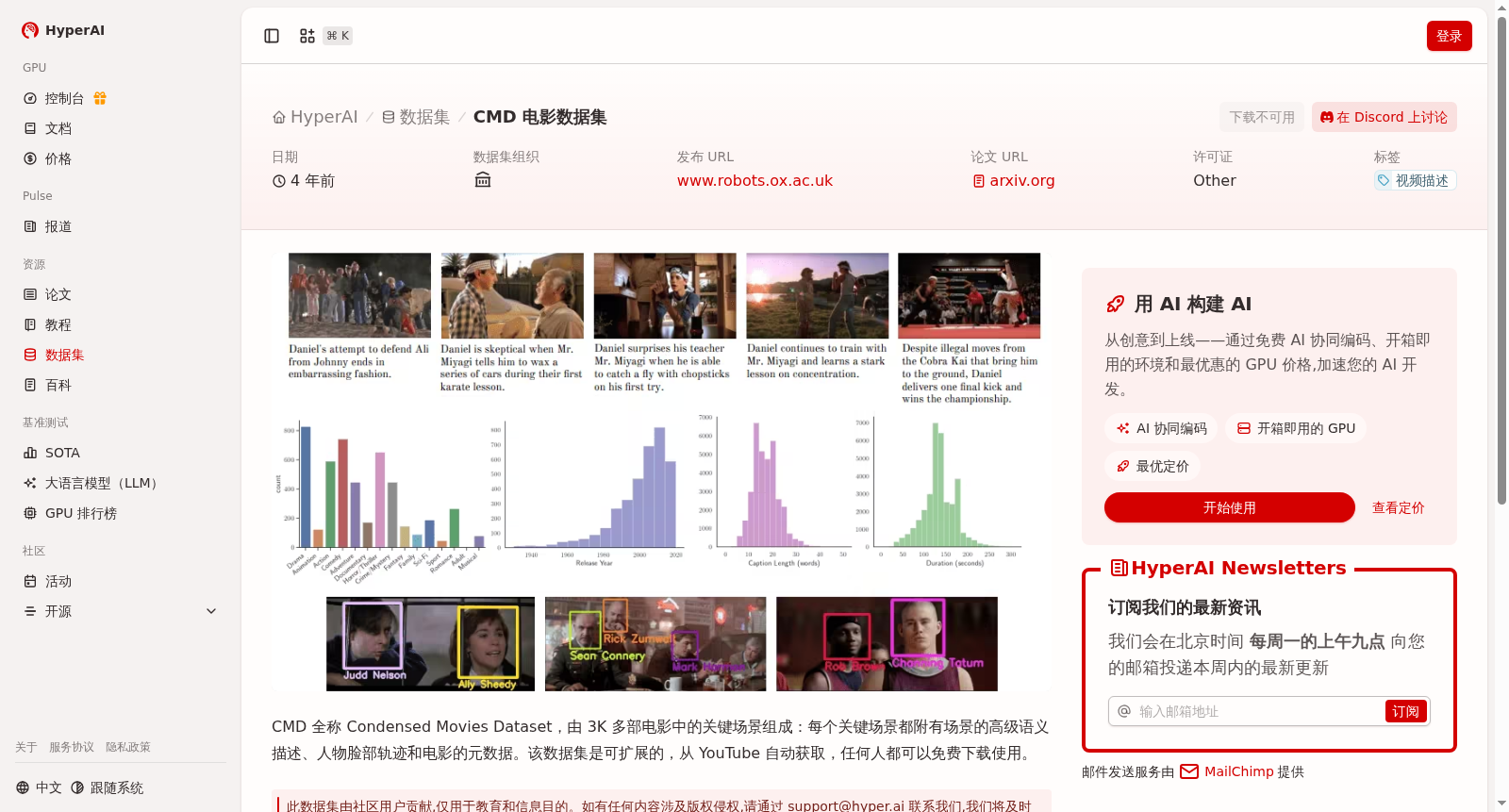Click the rocket icon beside 用 AI 构建 AI

[1116, 304]
